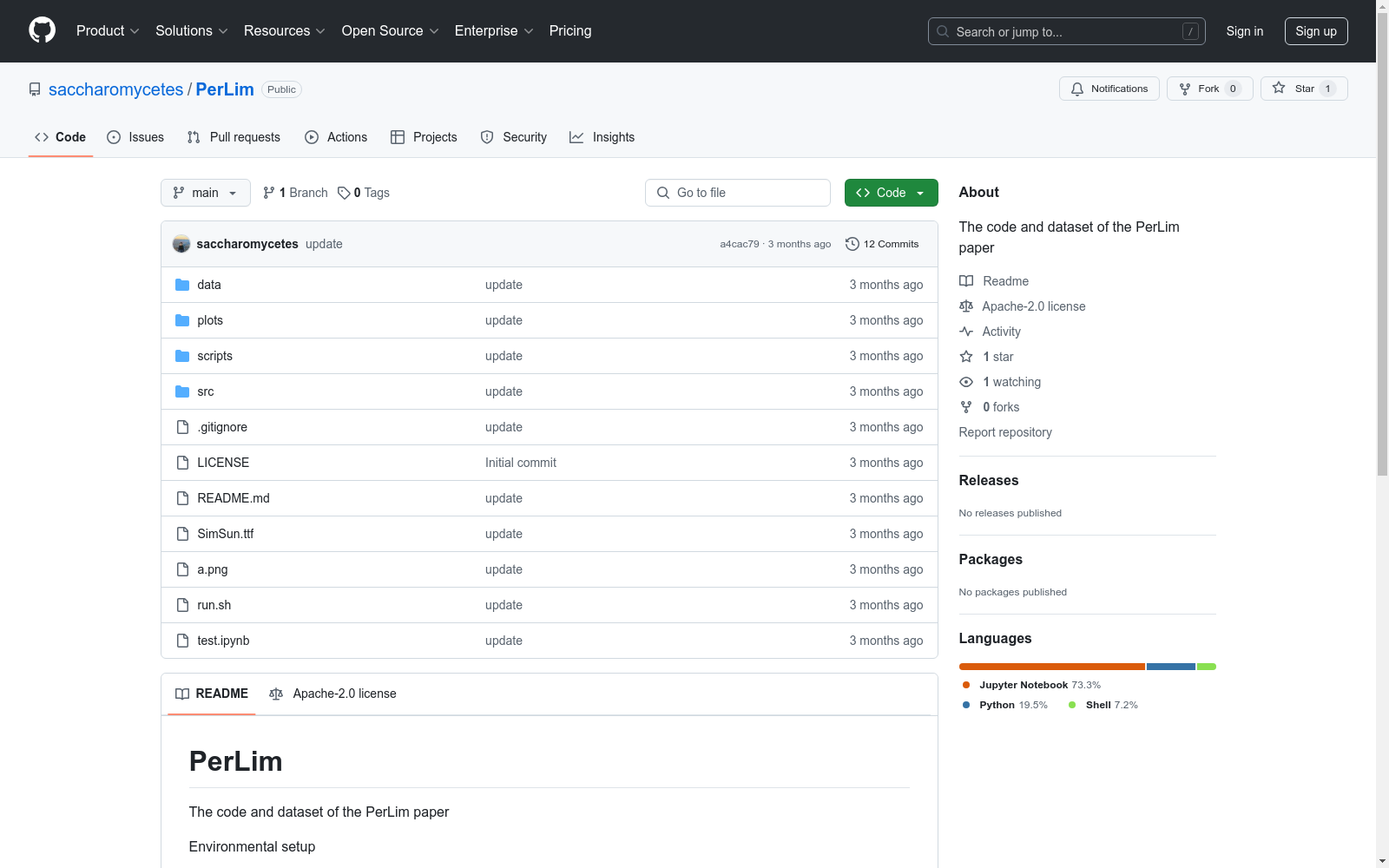Switch to the README tab
Screen dimensions: 1389x868
click(x=212, y=694)
